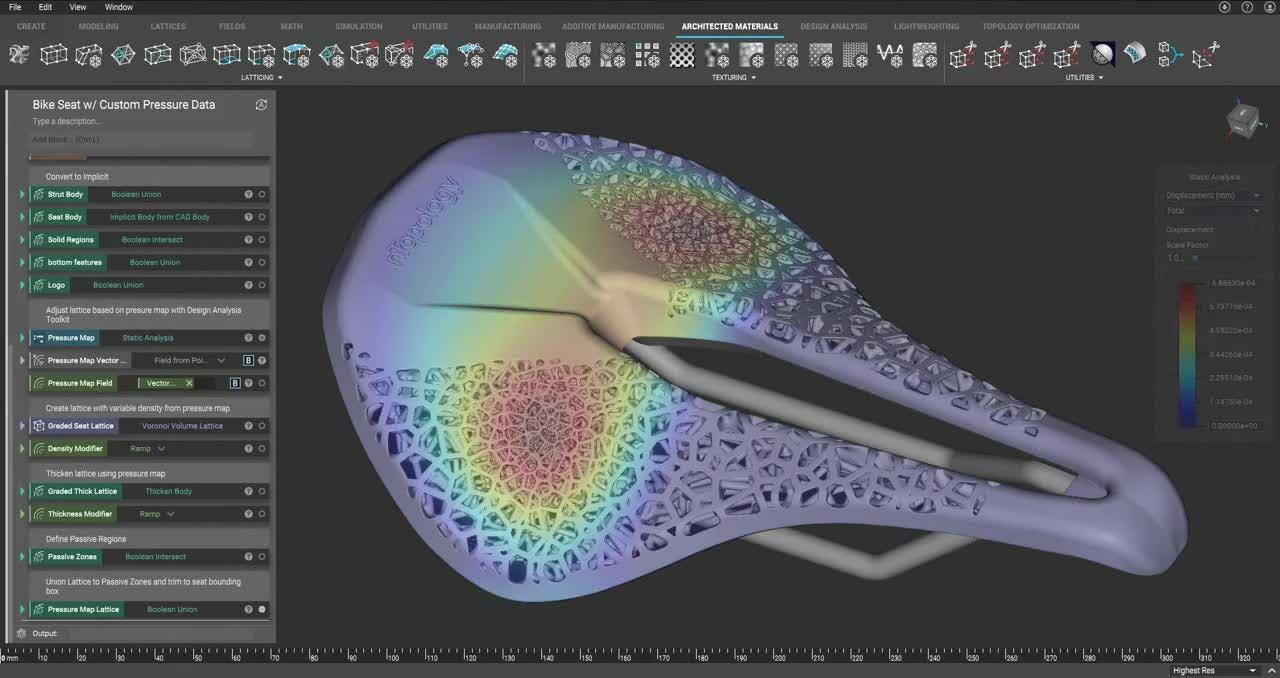Toggle visibility of Passive Zones

point(262,557)
